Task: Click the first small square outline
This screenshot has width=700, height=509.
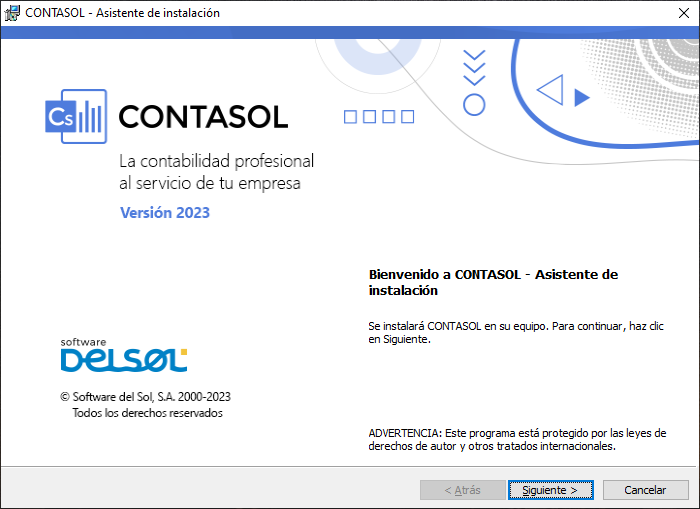Action: click(350, 117)
